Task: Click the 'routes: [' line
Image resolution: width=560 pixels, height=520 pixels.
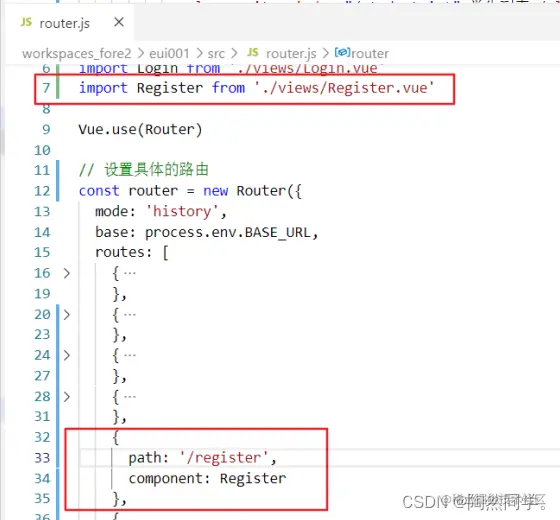Action: click(x=132, y=253)
